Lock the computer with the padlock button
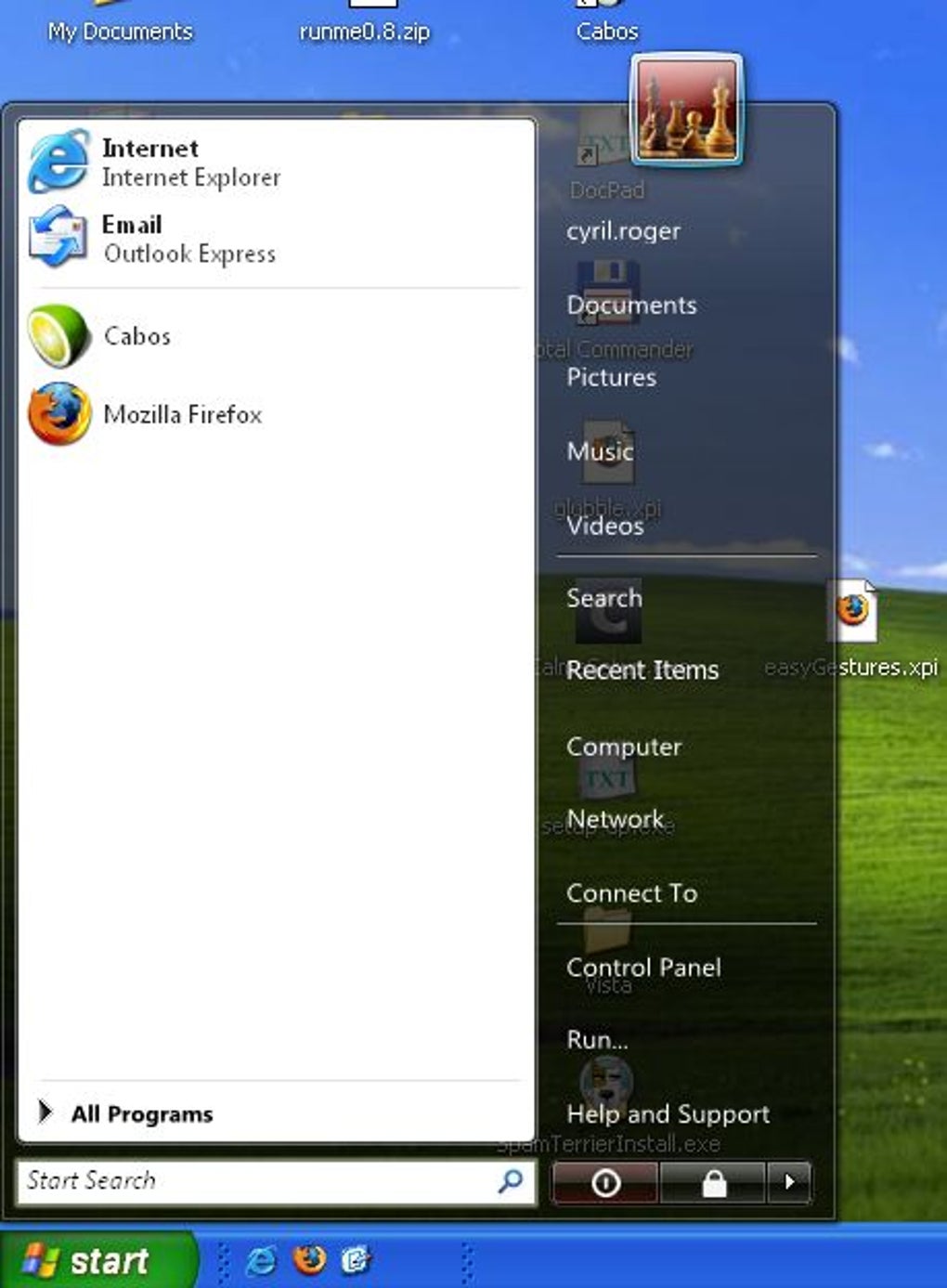Screen dimensions: 947x1288 (x=712, y=1182)
